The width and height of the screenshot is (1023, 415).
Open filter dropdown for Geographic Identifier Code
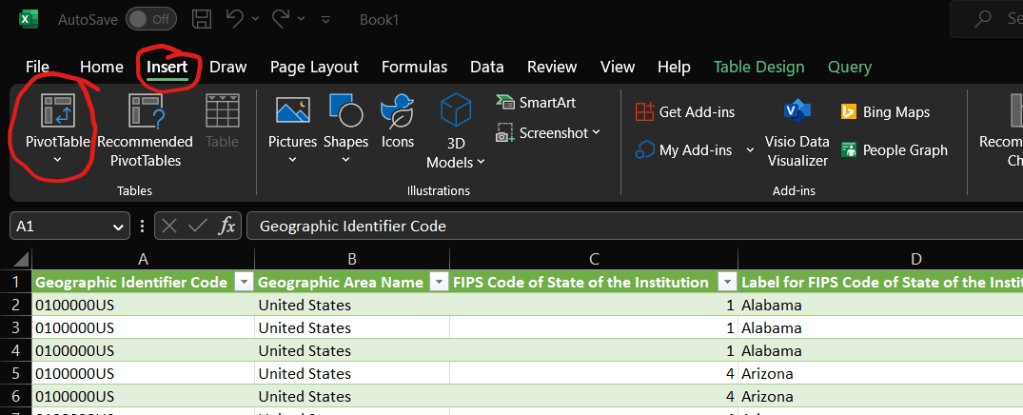click(243, 283)
